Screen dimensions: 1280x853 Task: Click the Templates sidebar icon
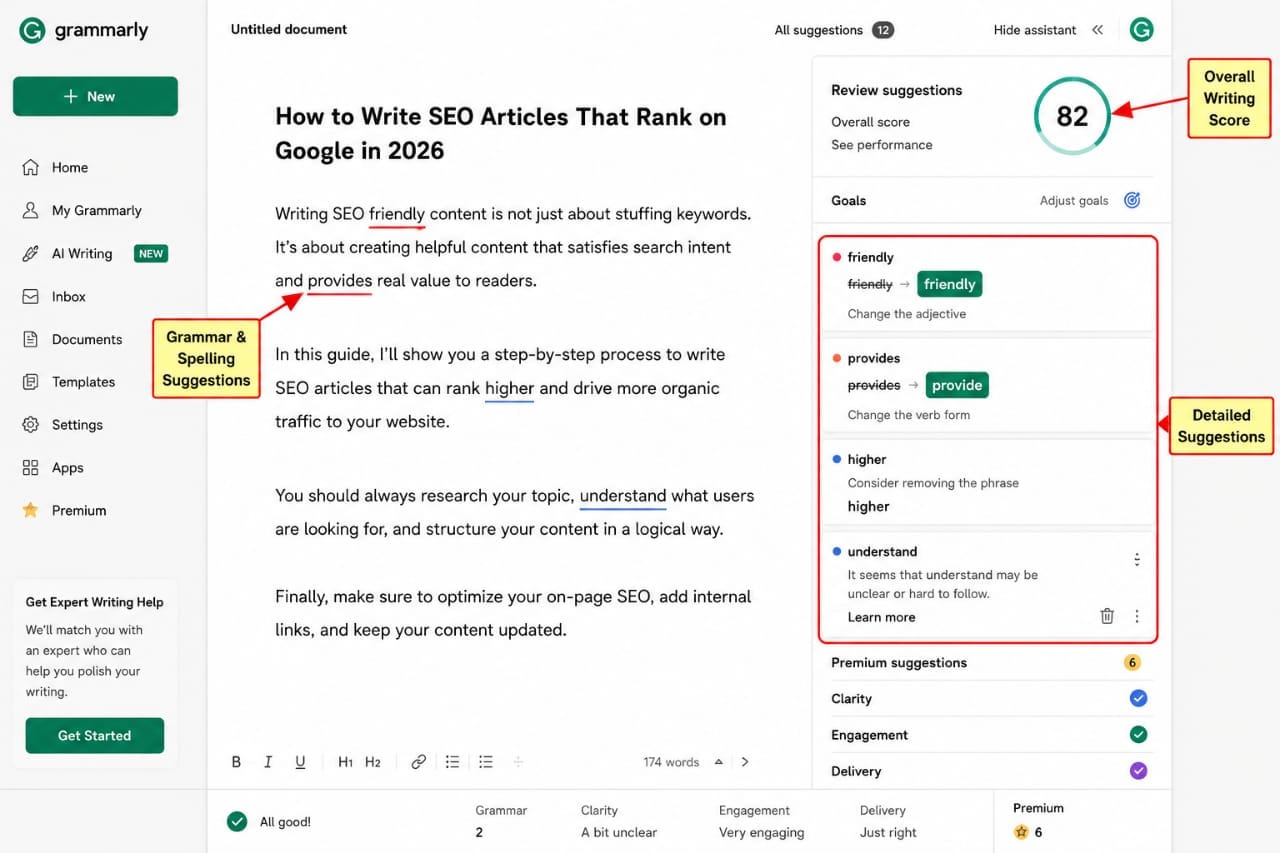[x=31, y=382]
